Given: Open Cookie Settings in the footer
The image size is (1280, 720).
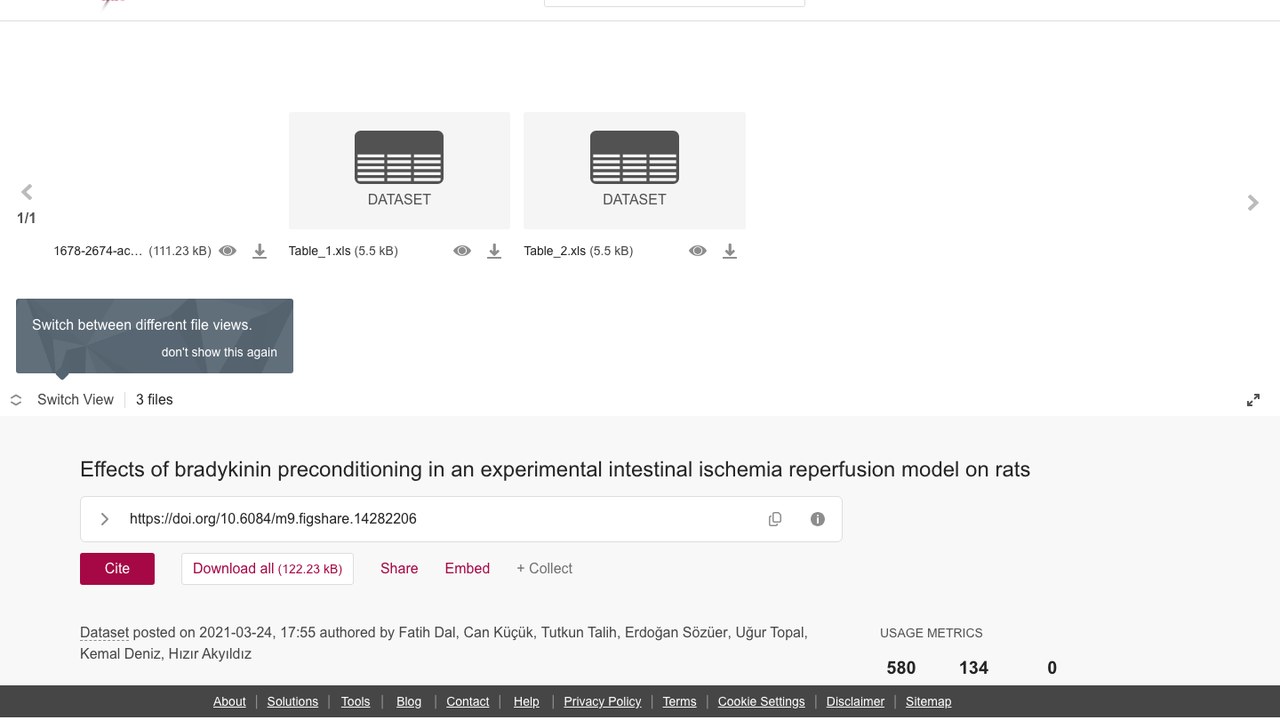Looking at the screenshot, I should coord(761,702).
